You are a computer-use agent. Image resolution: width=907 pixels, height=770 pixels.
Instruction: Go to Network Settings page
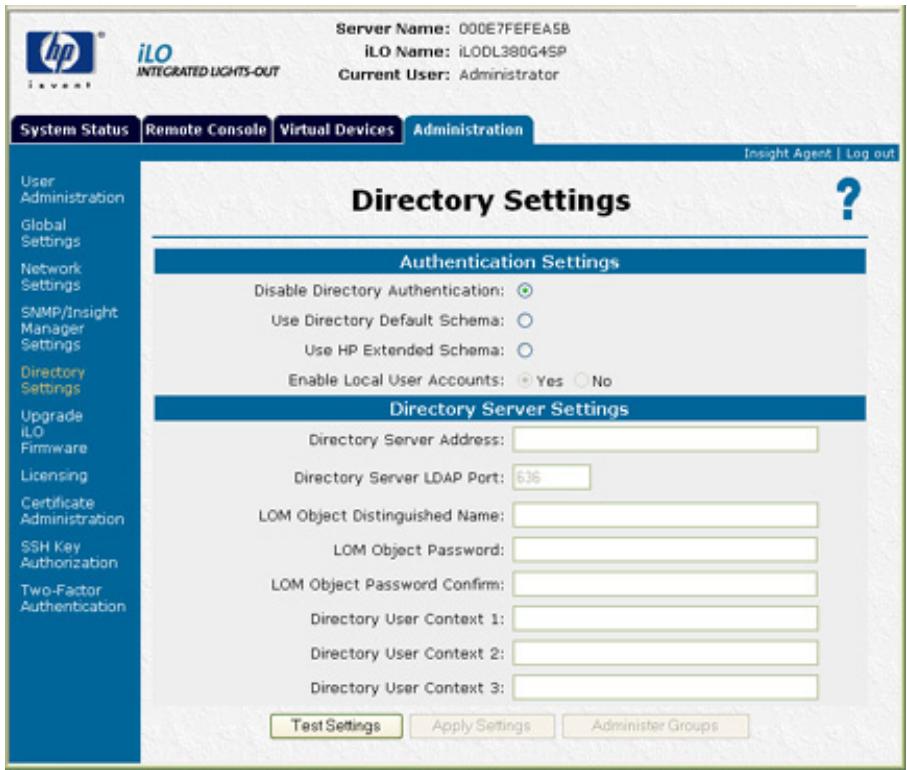click(x=51, y=277)
